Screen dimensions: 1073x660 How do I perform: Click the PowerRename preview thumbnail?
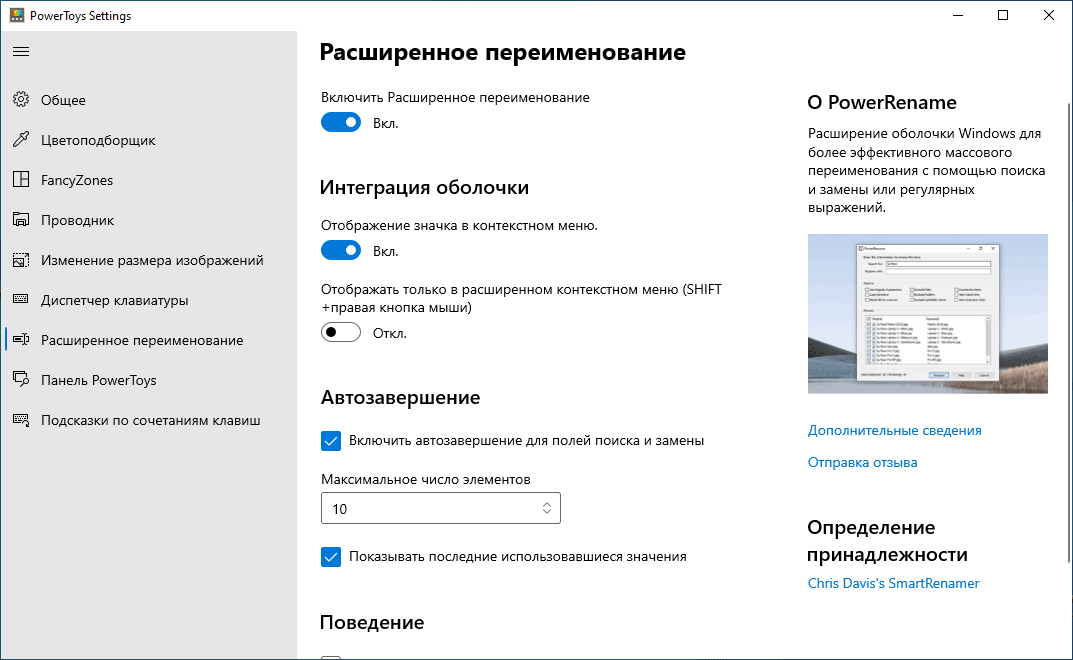point(927,314)
